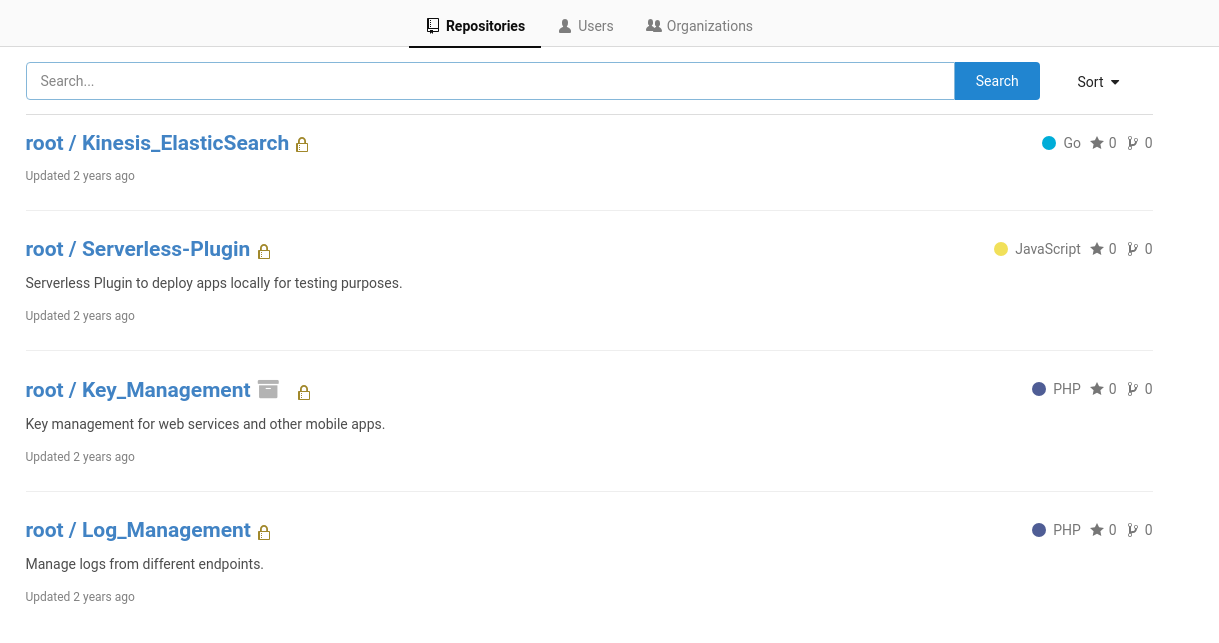Click the lock icon beside Key_Management archive icon

point(304,392)
